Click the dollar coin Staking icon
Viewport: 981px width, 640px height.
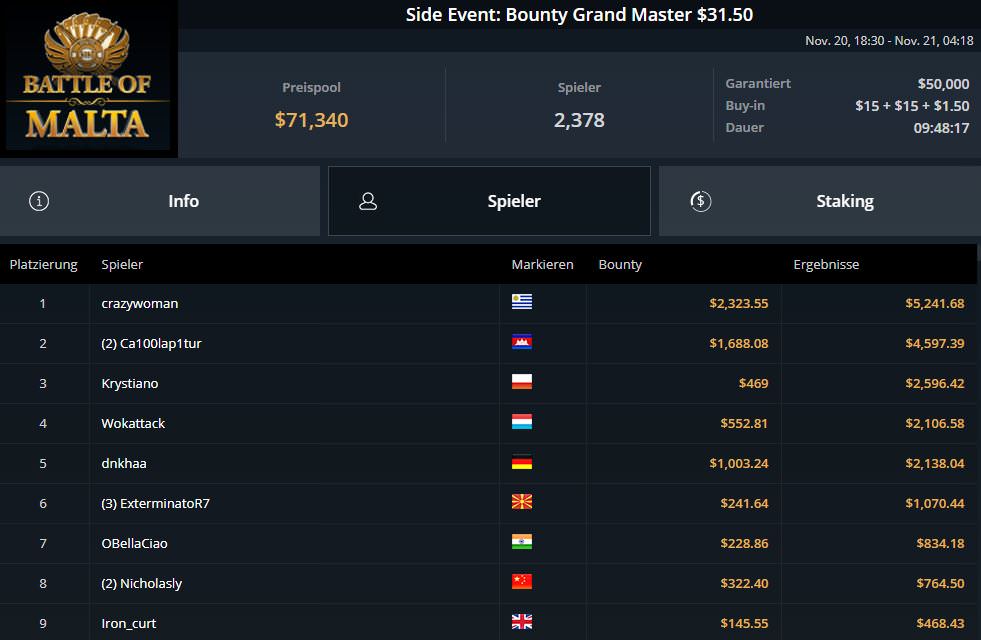coord(701,201)
